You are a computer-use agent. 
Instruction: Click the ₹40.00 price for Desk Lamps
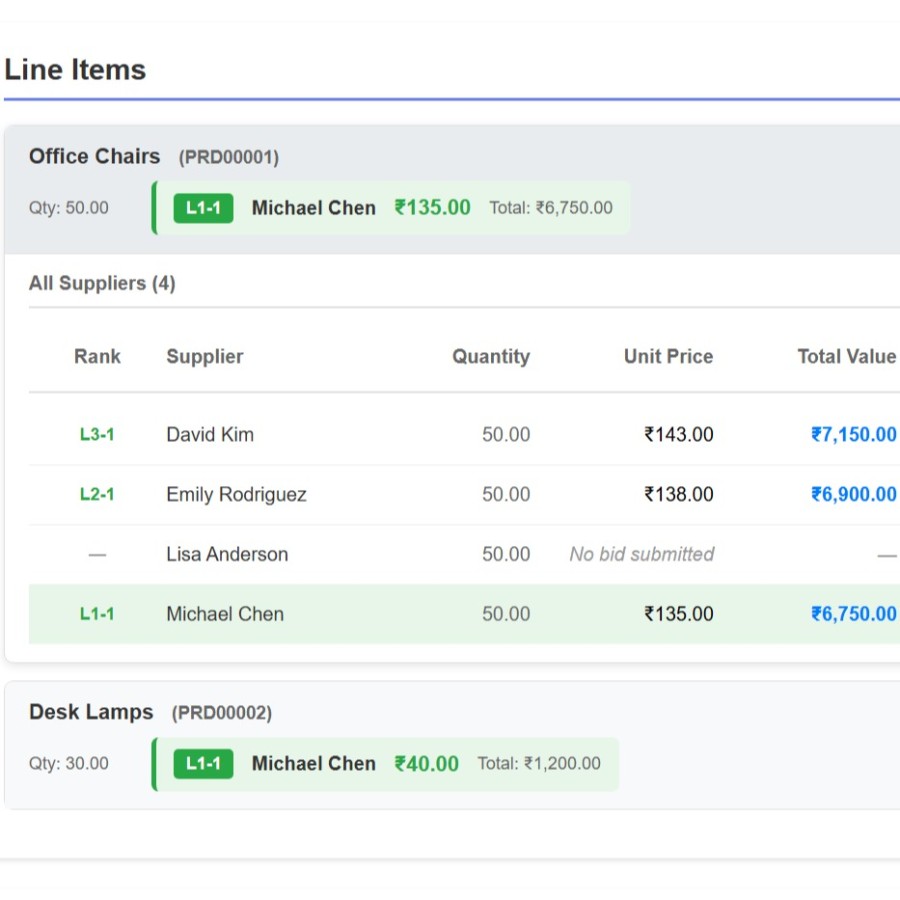(x=426, y=764)
